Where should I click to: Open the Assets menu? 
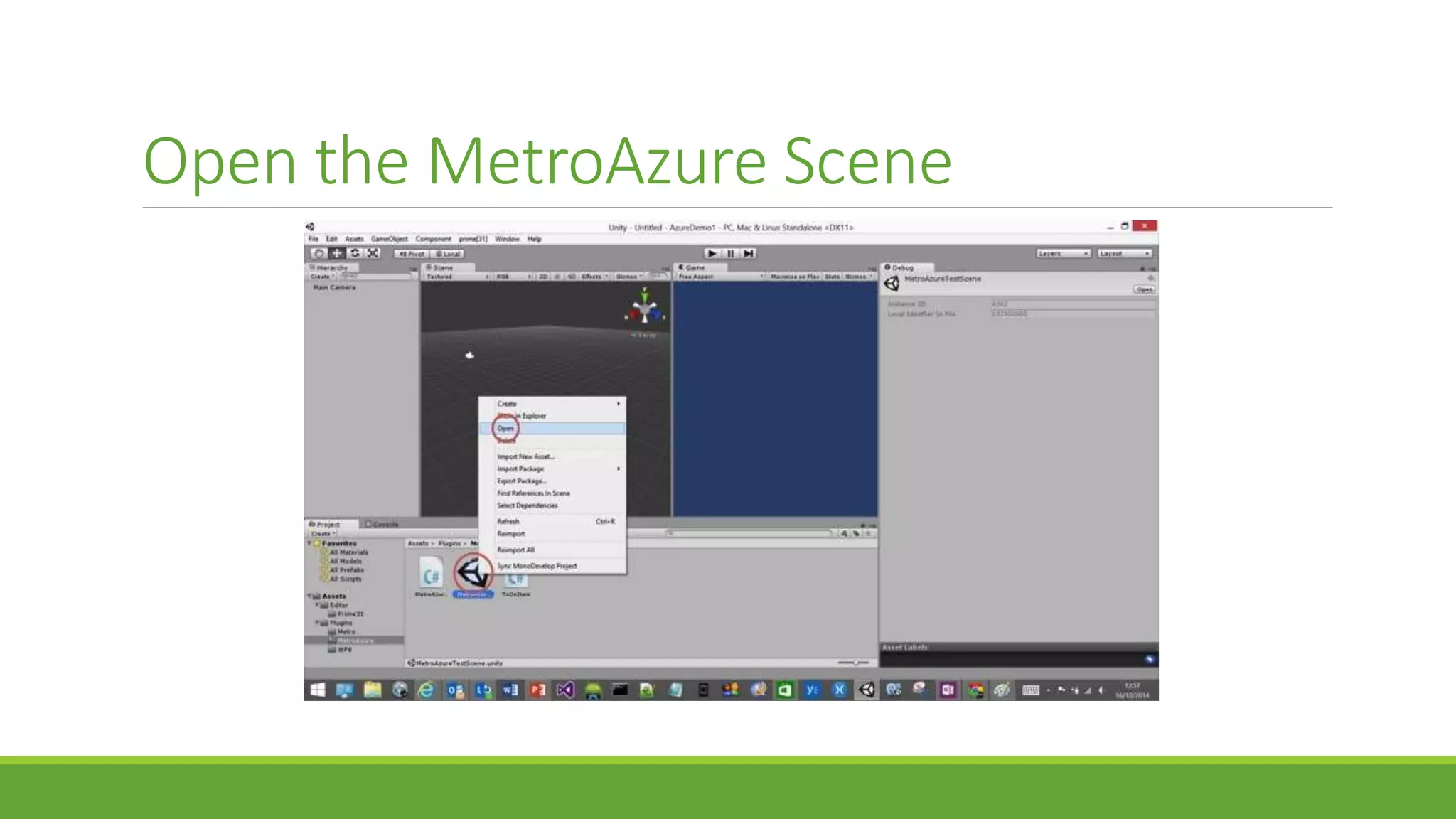point(354,239)
